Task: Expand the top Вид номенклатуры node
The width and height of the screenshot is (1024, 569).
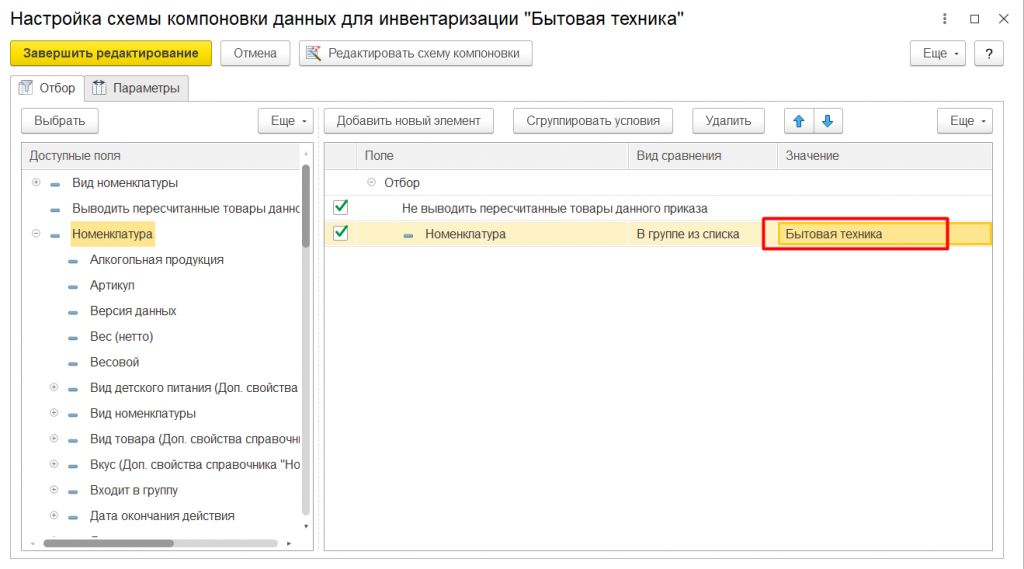Action: click(x=36, y=183)
